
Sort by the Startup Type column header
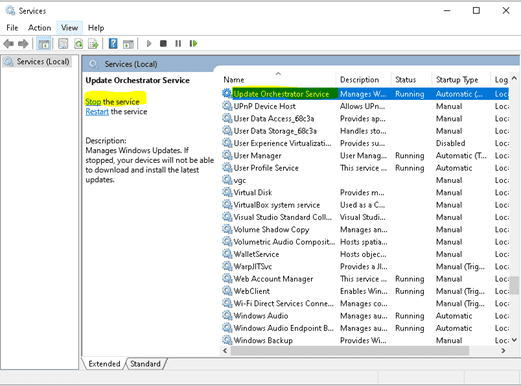[x=462, y=80]
